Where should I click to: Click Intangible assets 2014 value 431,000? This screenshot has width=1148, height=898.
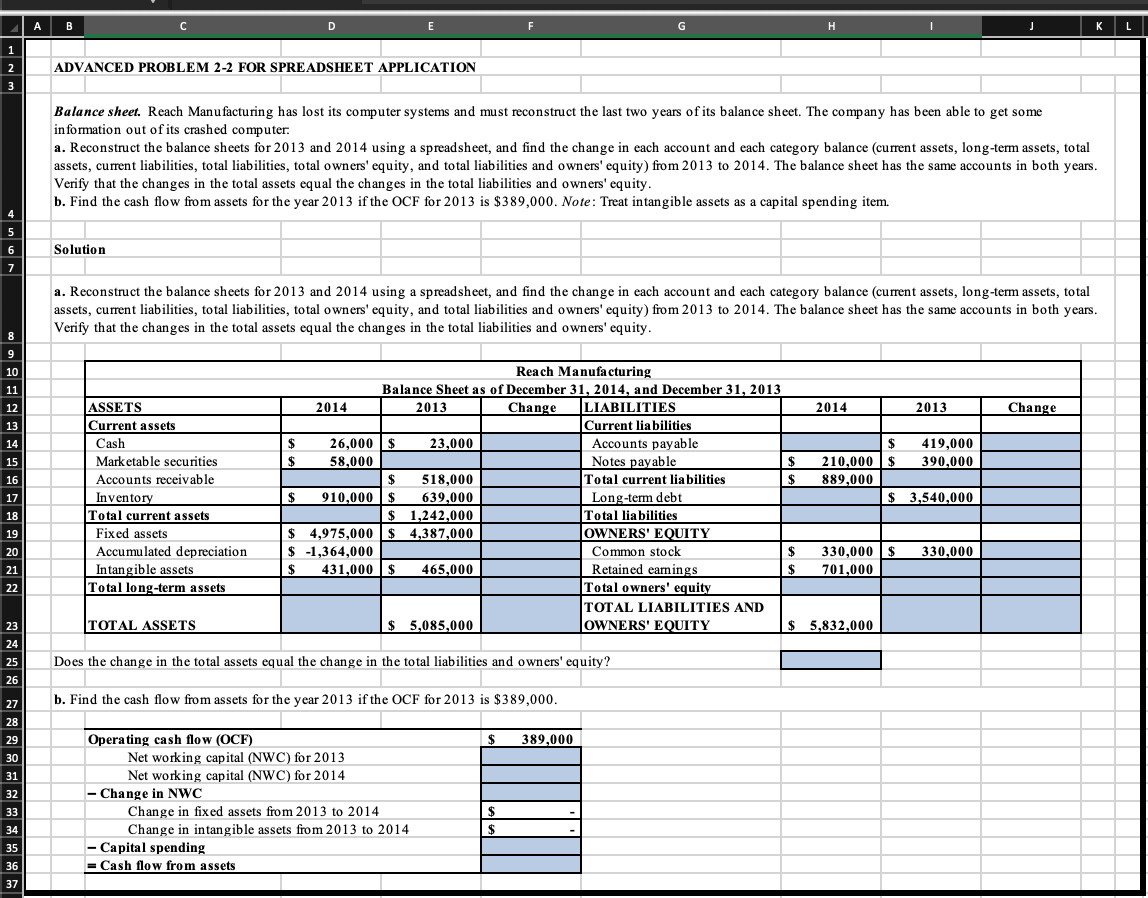click(331, 569)
